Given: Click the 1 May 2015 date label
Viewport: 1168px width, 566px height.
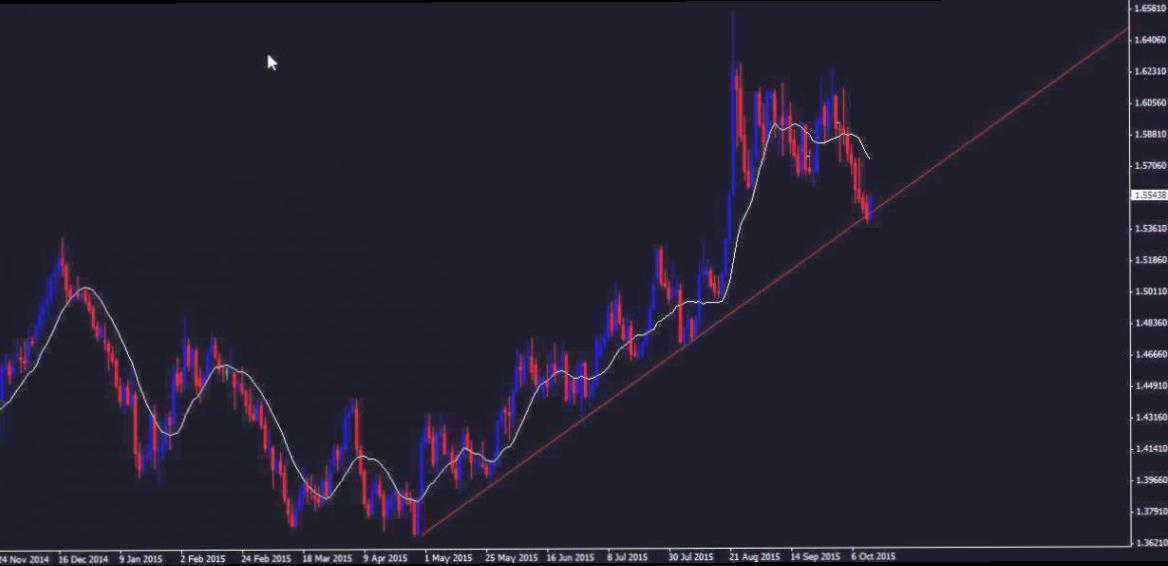Looking at the screenshot, I should (x=448, y=558).
